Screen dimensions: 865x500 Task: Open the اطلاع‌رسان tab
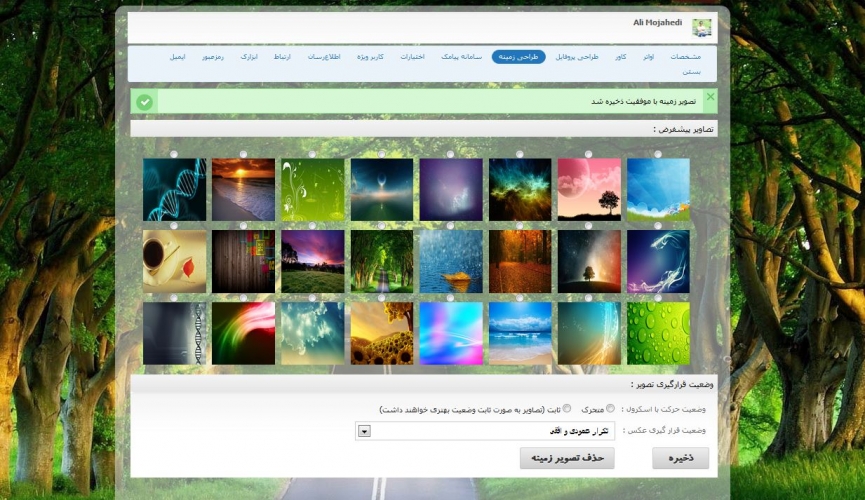324,57
